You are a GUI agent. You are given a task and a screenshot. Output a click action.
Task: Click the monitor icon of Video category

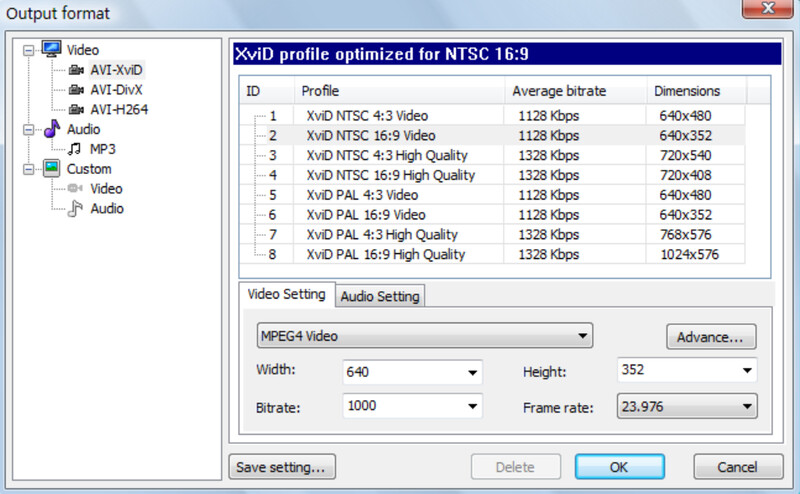(52, 49)
